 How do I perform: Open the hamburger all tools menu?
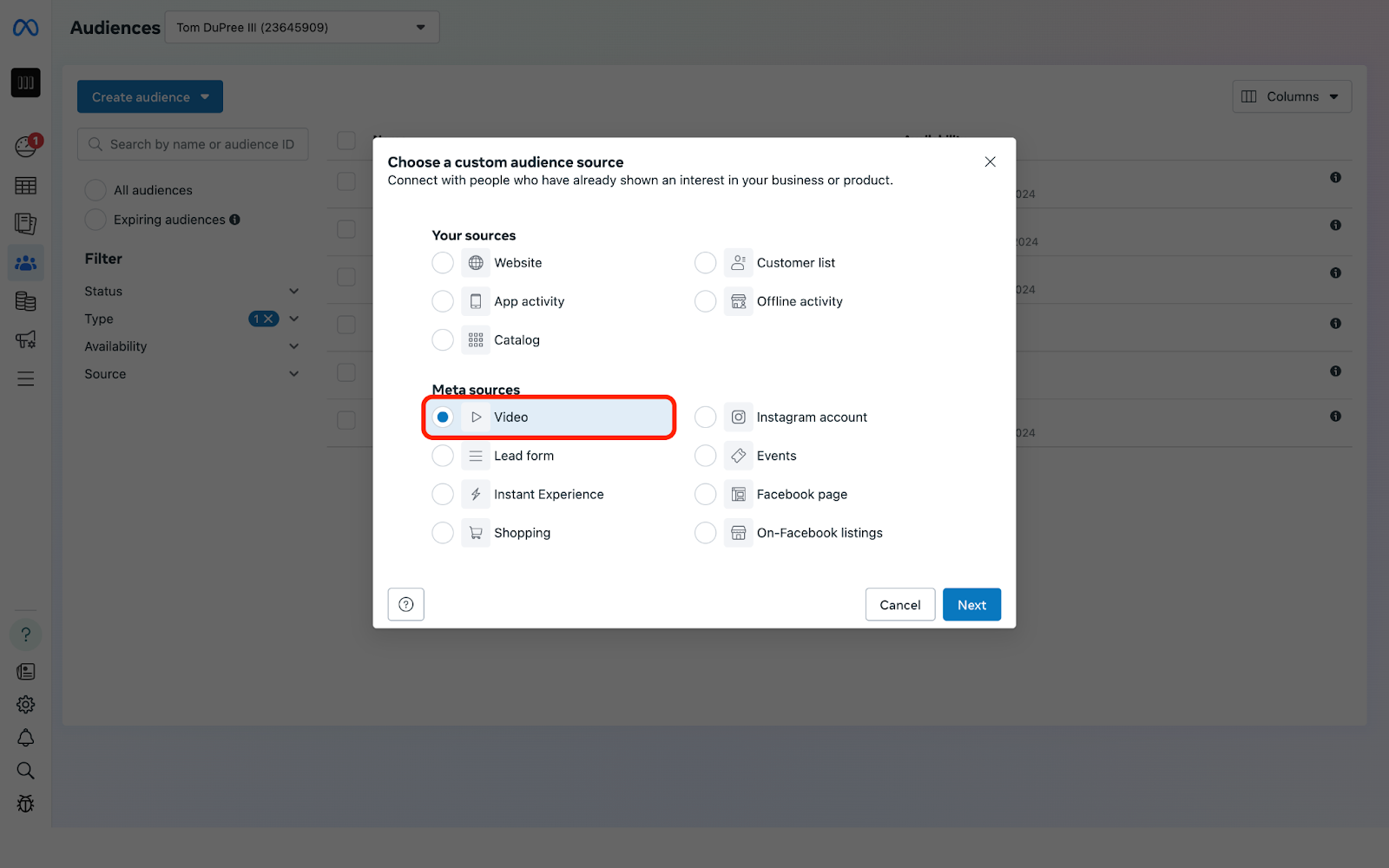point(25,378)
